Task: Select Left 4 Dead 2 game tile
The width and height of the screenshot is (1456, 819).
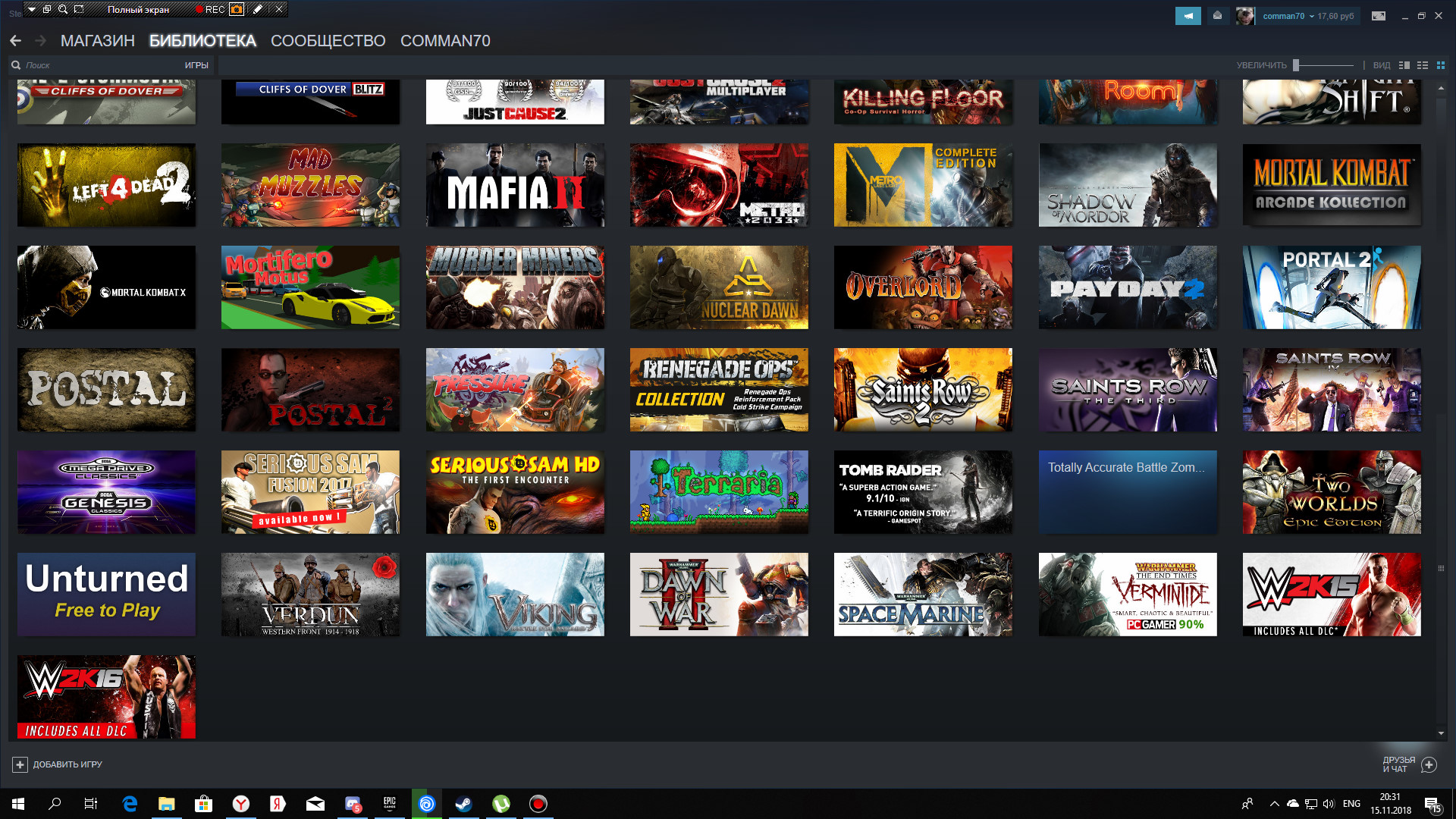Action: click(106, 185)
